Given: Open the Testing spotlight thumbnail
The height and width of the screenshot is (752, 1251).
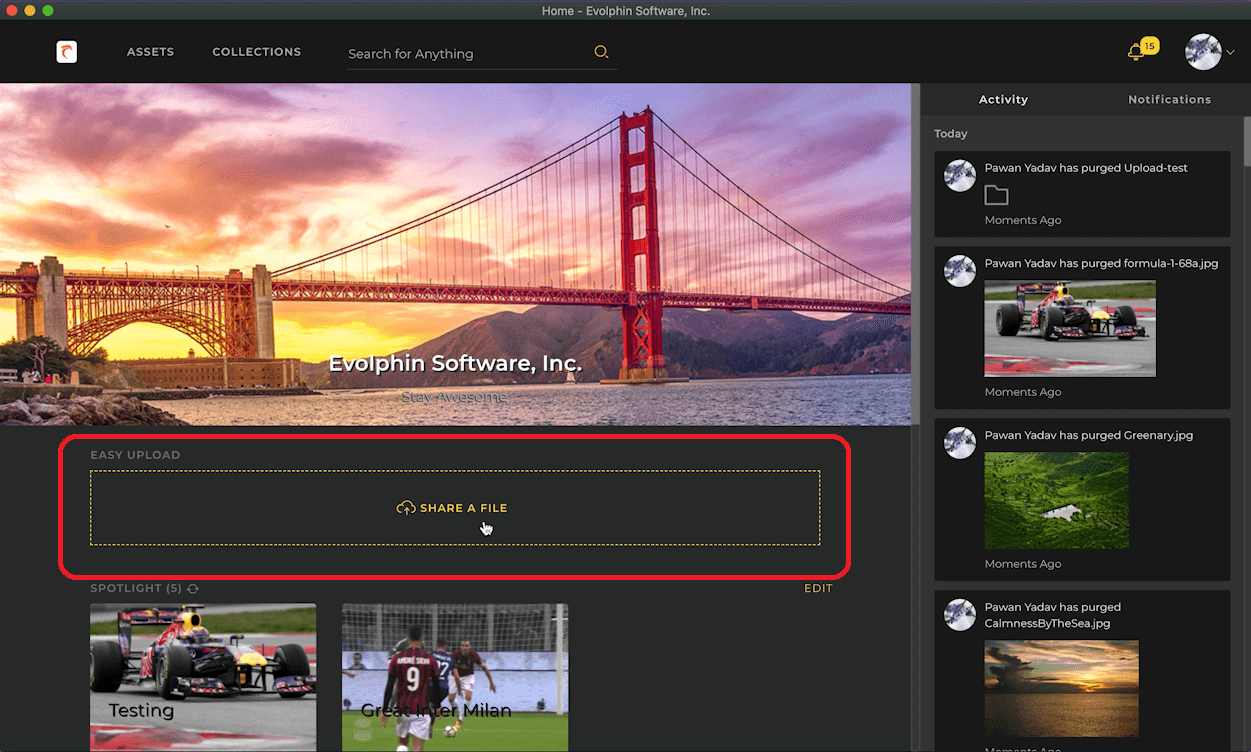Looking at the screenshot, I should (202, 677).
